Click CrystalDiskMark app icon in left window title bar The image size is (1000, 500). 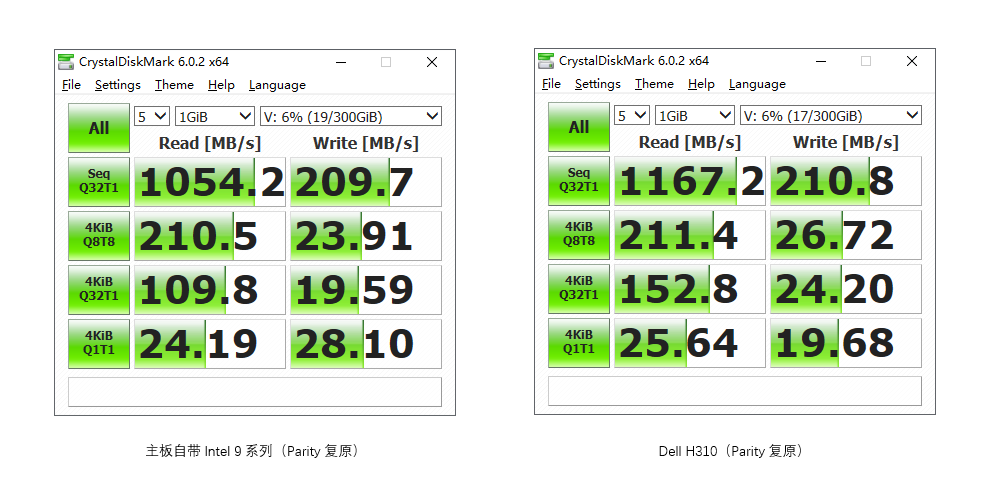pyautogui.click(x=66, y=62)
